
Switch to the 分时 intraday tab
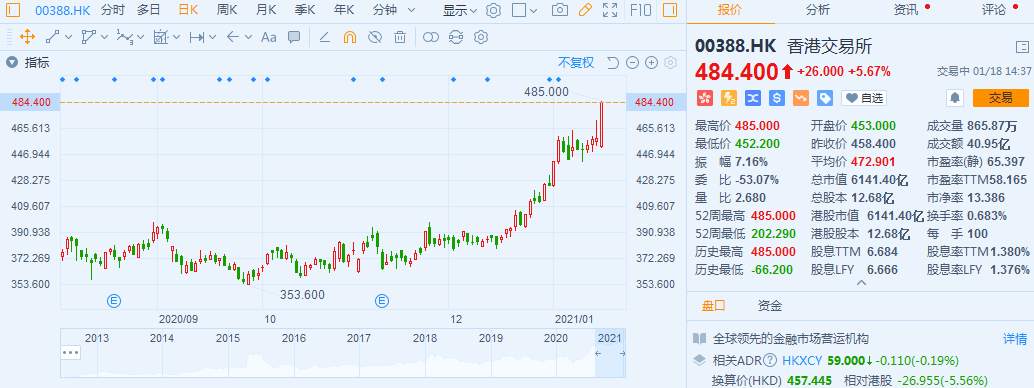click(x=113, y=10)
